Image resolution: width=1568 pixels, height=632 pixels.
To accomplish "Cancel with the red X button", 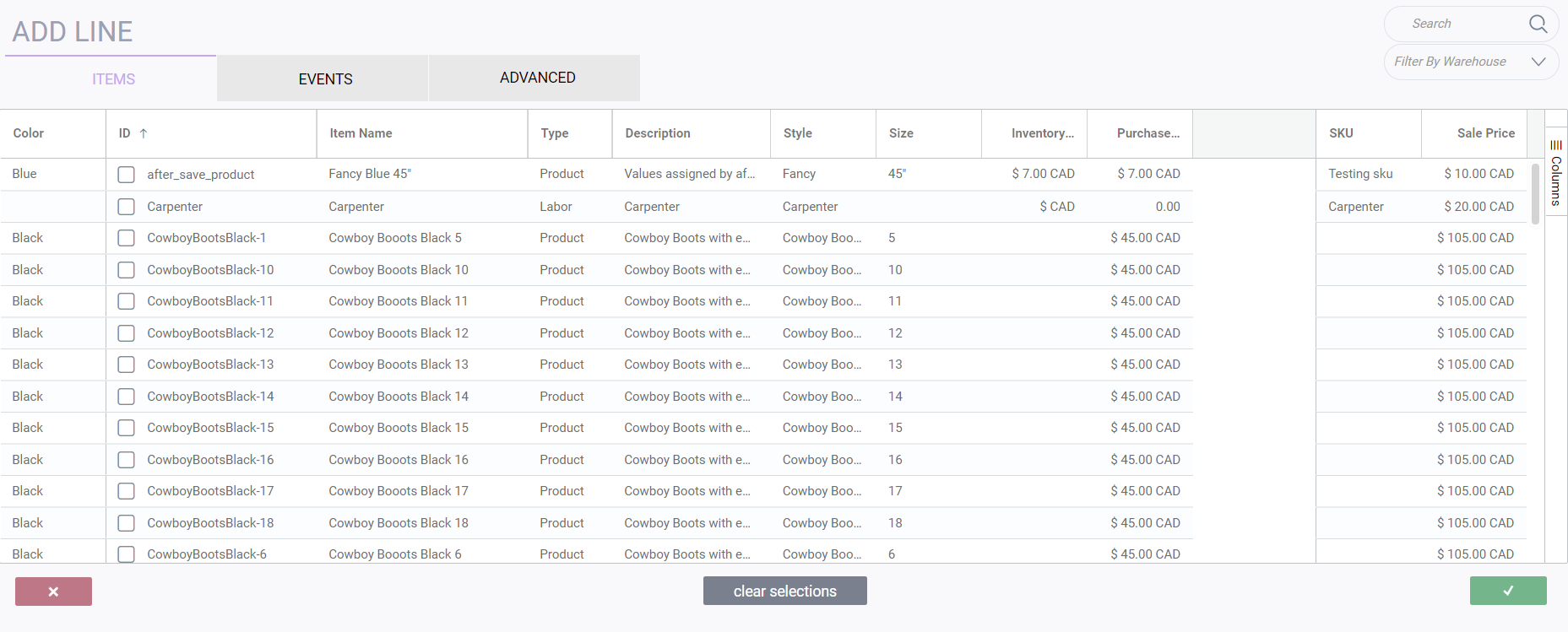I will click(x=53, y=591).
